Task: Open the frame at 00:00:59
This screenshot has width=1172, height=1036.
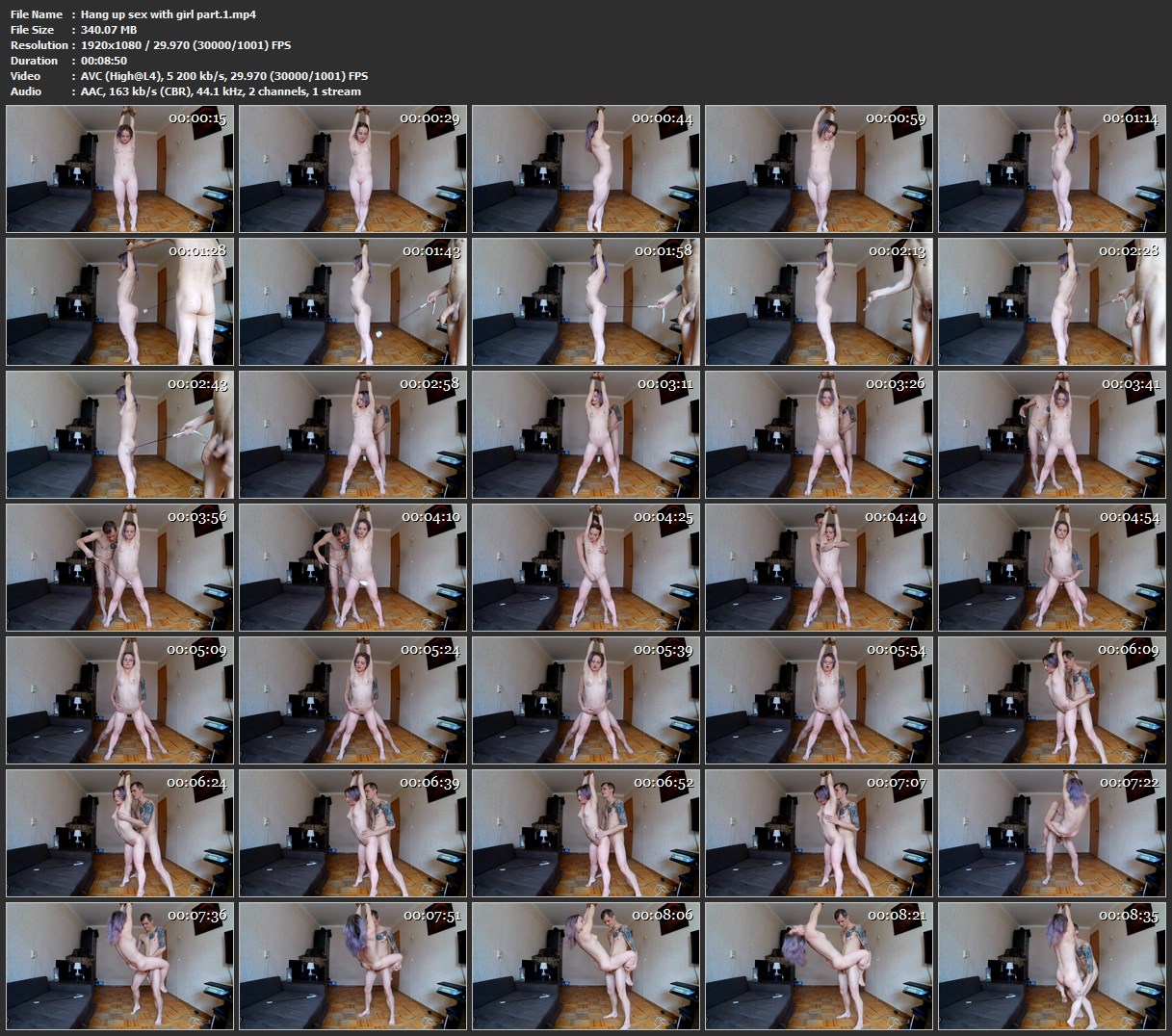Action: (x=819, y=168)
